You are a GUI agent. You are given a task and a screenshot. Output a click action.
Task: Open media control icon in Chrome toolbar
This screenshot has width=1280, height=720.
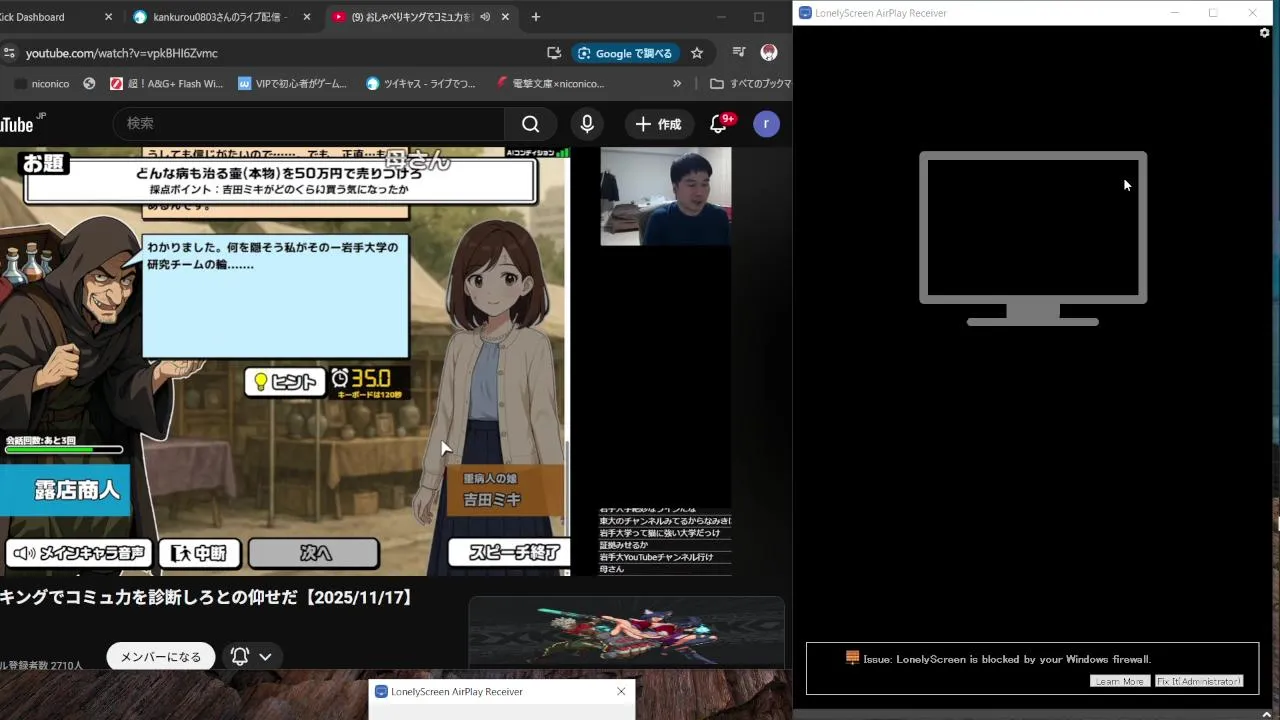[x=739, y=53]
